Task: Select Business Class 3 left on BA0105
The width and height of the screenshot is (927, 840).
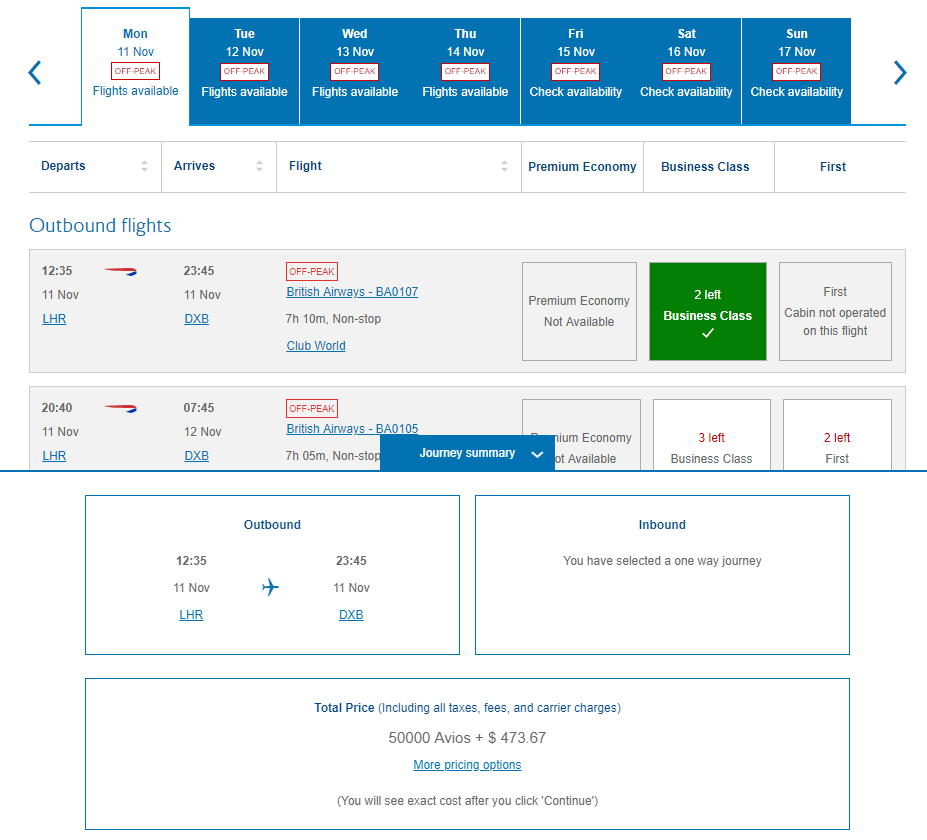Action: (x=711, y=438)
